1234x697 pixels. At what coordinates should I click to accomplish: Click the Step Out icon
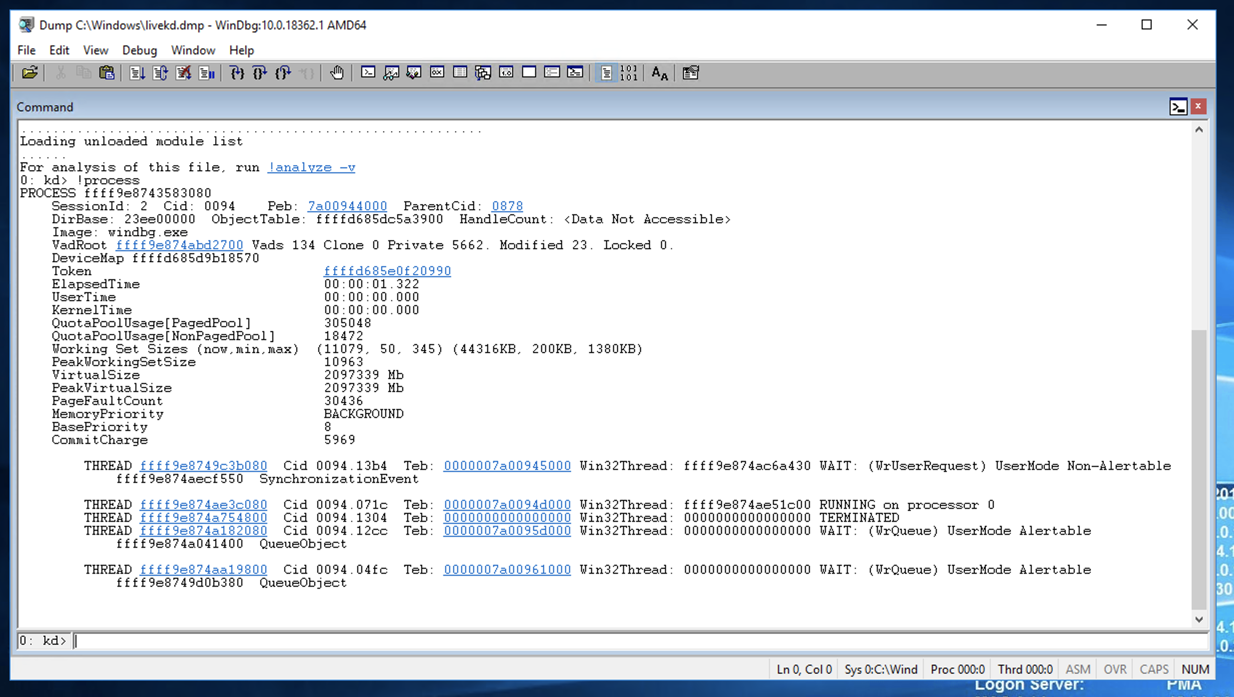coord(283,73)
